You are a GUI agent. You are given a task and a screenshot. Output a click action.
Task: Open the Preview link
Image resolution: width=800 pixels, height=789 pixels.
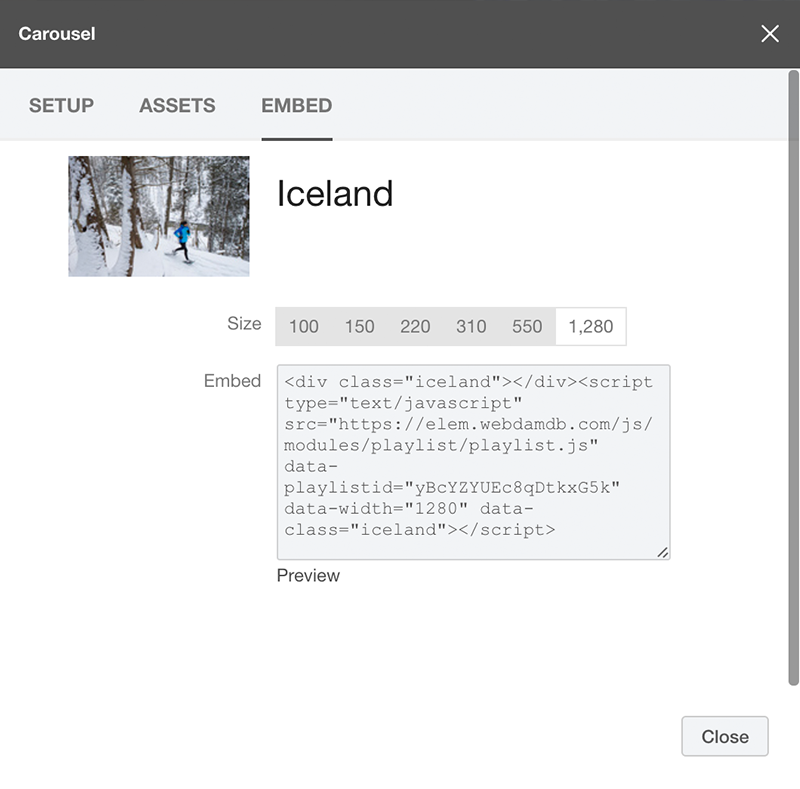308,576
